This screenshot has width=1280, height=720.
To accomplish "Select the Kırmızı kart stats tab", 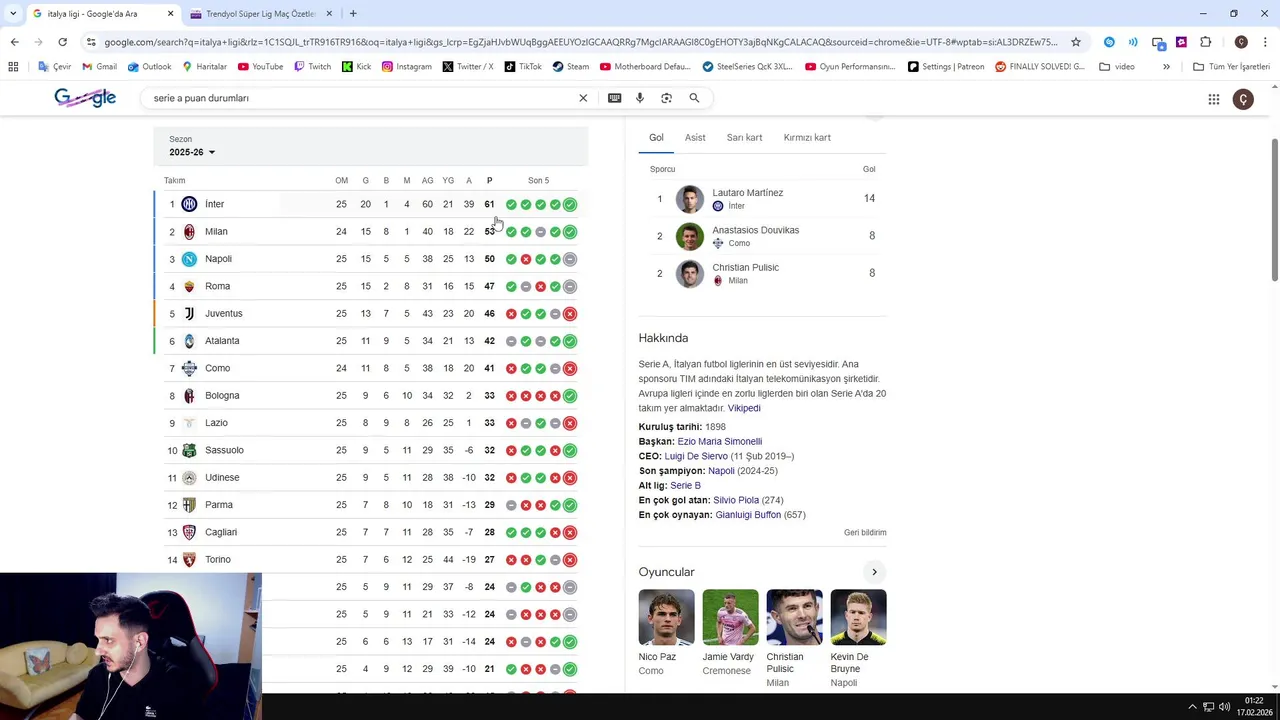I will pos(807,137).
